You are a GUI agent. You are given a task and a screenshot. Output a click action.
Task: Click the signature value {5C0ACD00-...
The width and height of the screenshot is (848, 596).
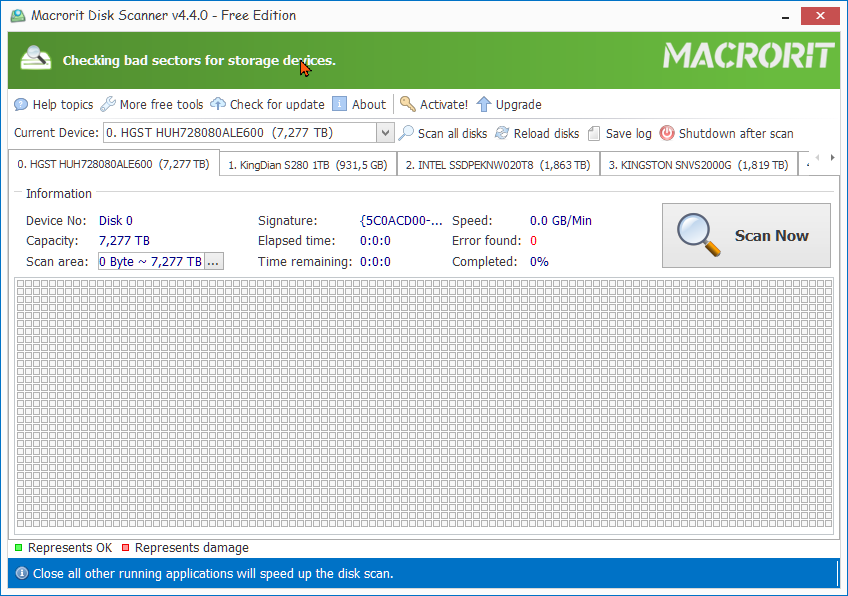401,221
